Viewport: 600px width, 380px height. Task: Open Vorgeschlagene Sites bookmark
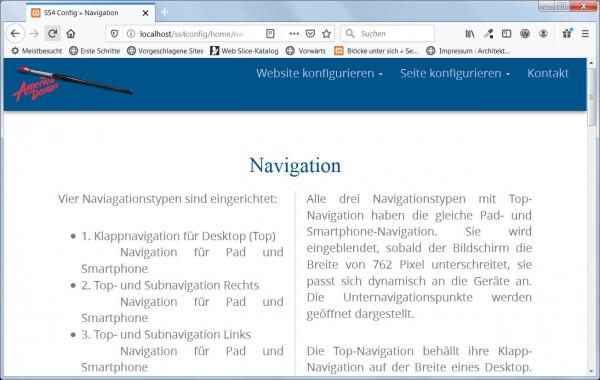[165, 51]
